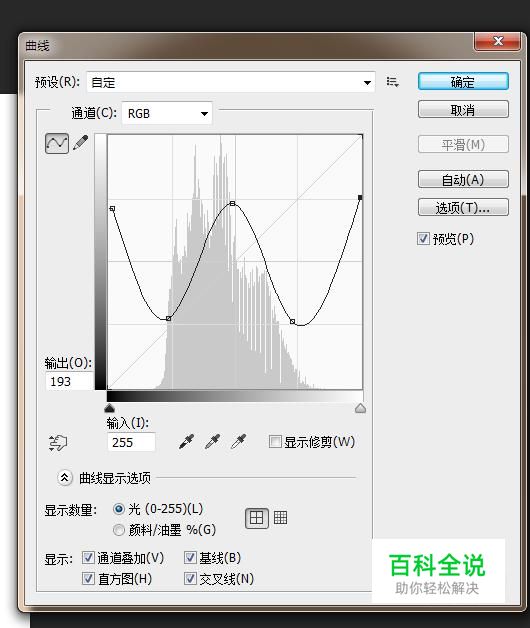Switch to detailed 10x10 grid icon
530x628 pixels.
[280, 517]
